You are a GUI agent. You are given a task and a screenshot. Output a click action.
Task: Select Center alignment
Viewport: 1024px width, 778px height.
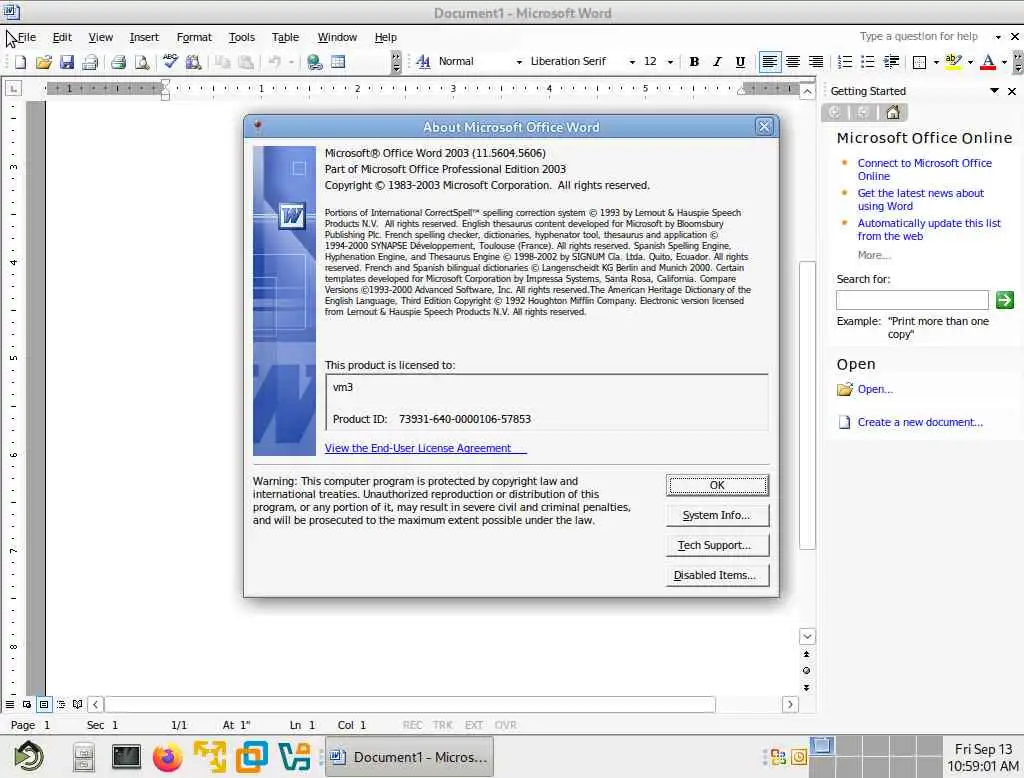click(x=793, y=61)
